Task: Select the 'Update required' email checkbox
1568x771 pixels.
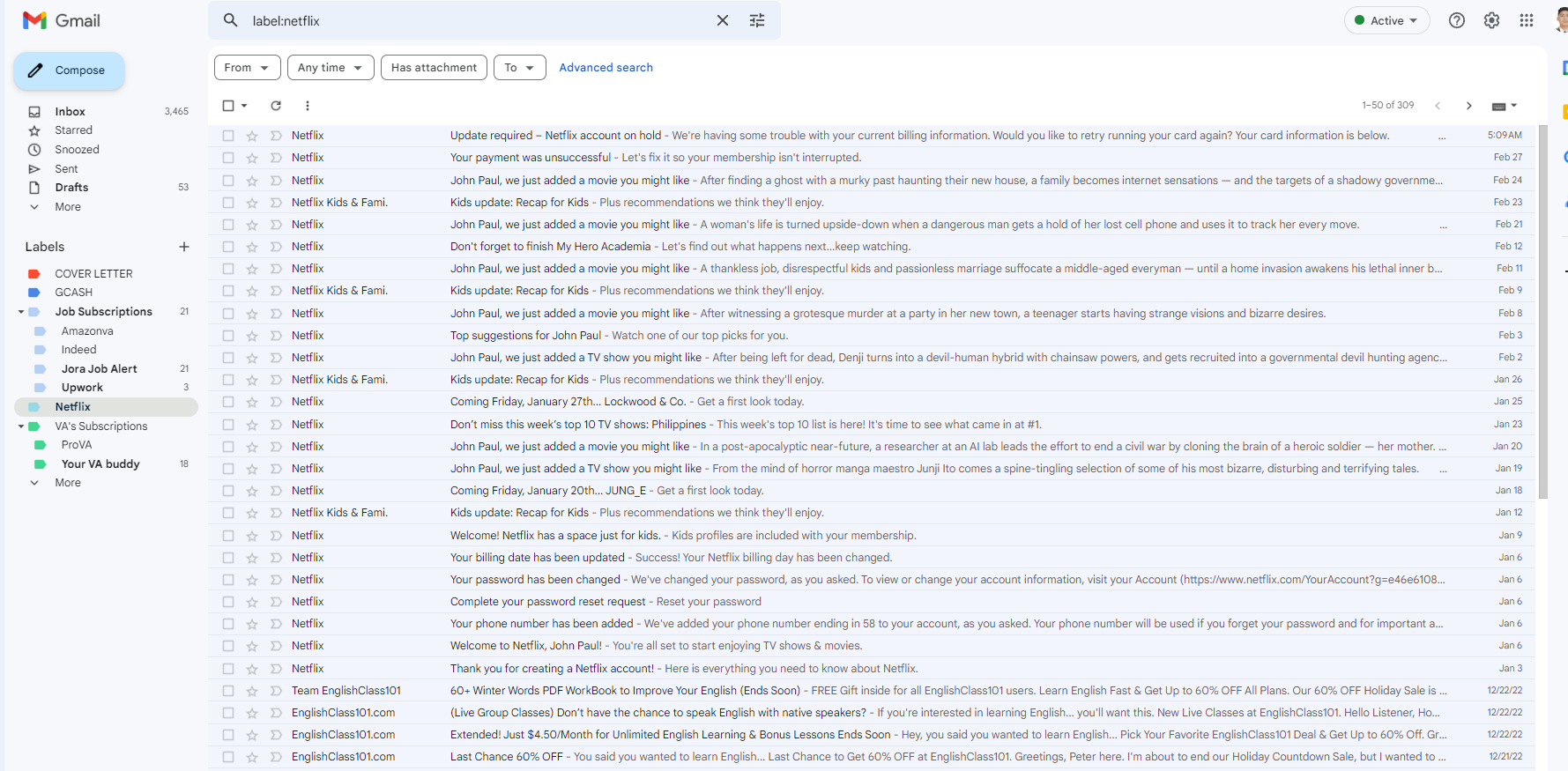Action: tap(228, 136)
